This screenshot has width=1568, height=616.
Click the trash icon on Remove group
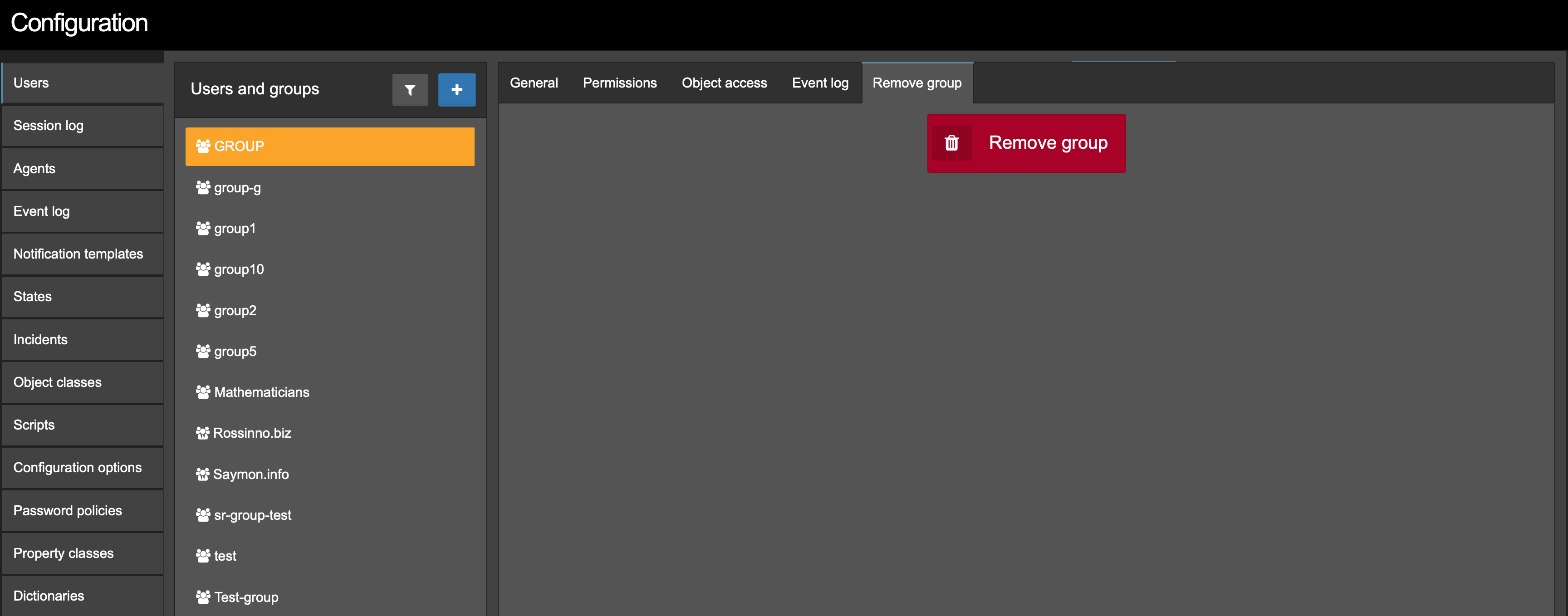(951, 143)
